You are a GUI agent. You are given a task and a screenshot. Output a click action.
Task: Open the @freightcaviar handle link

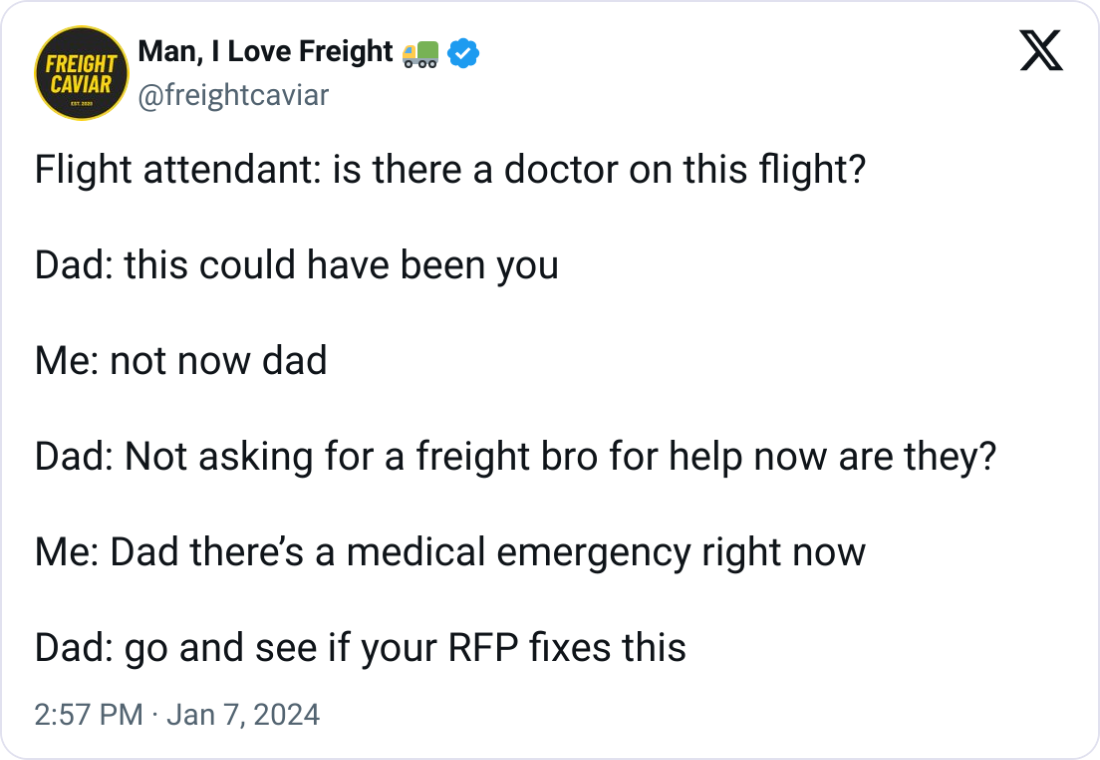(231, 95)
